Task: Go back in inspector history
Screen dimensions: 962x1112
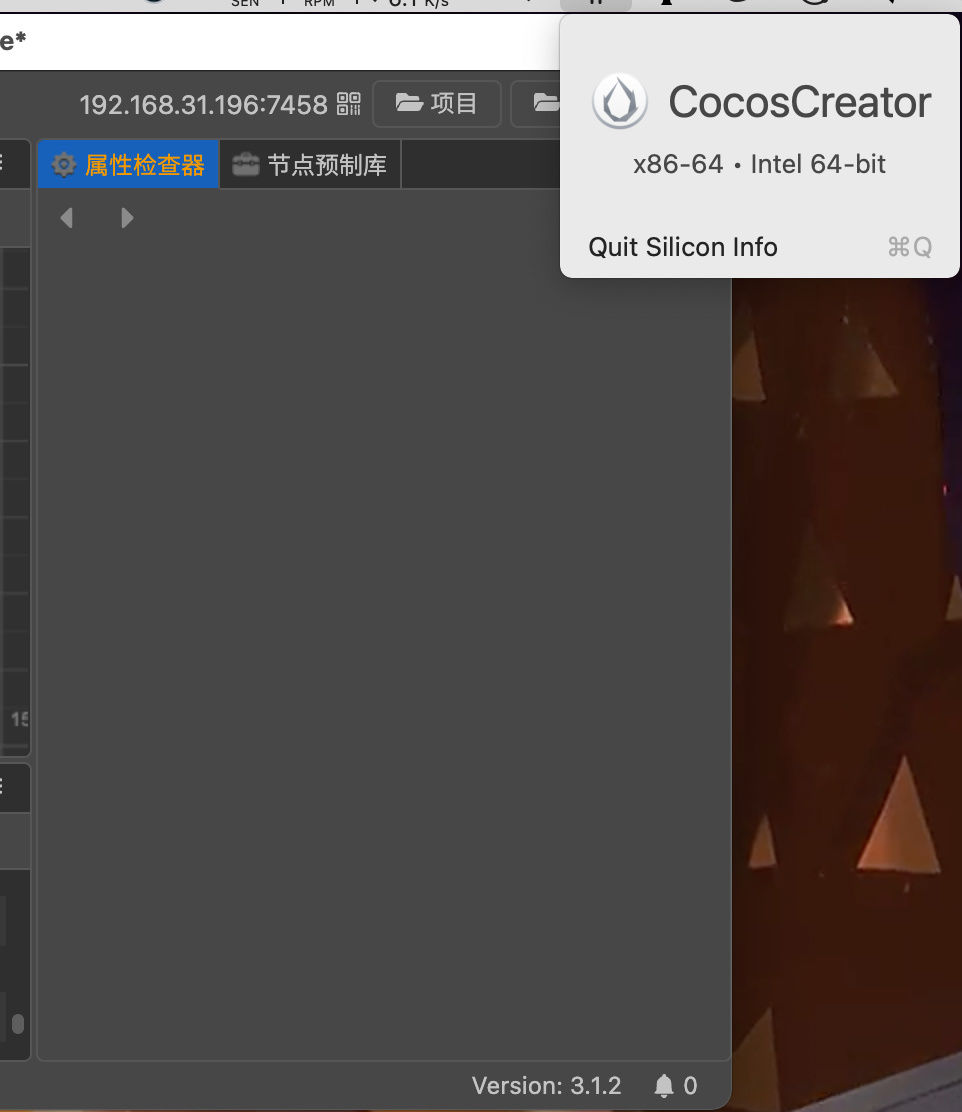Action: point(67,218)
